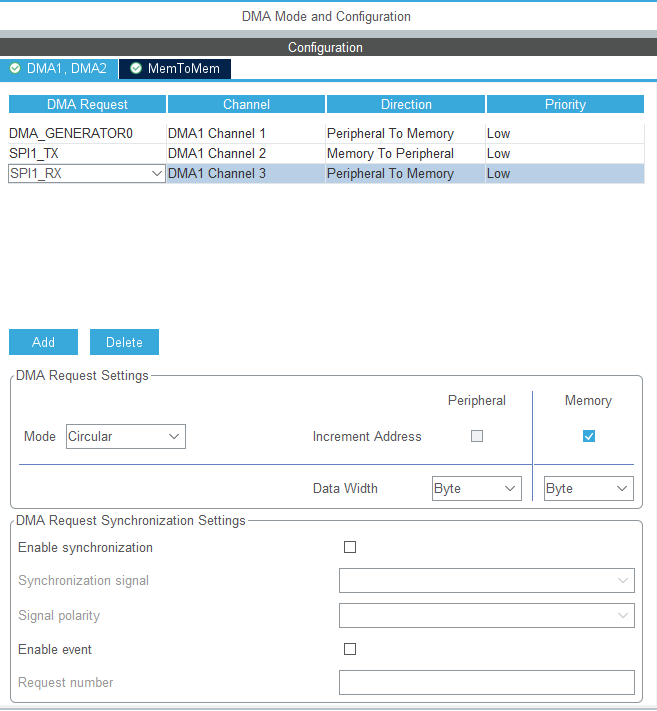Click the DMA Request column header
This screenshot has height=711, width=657.
coord(87,104)
